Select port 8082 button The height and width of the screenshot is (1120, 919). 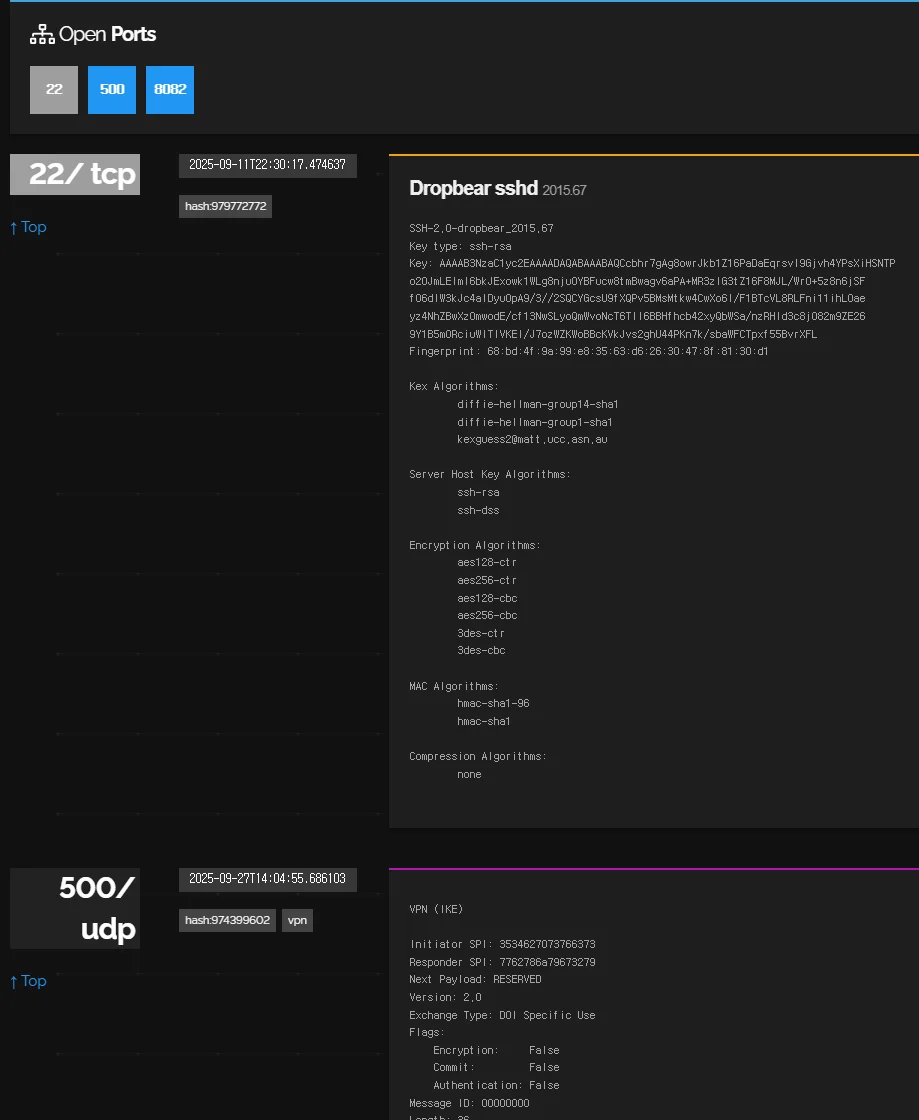tap(170, 89)
